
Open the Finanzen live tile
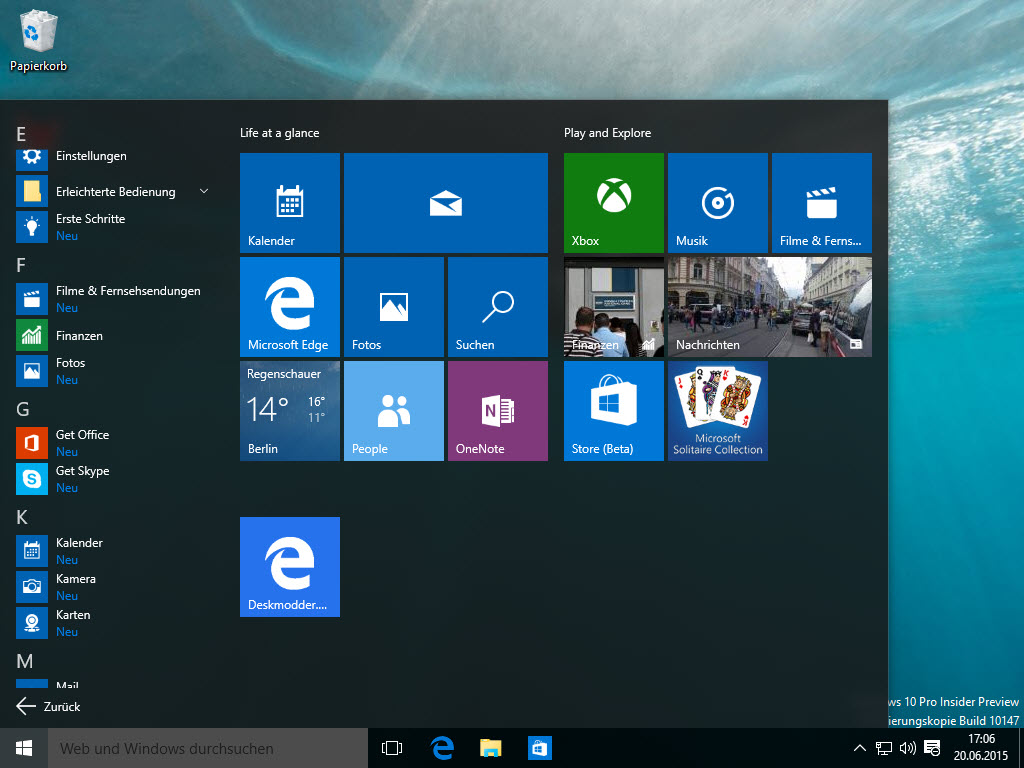[613, 306]
